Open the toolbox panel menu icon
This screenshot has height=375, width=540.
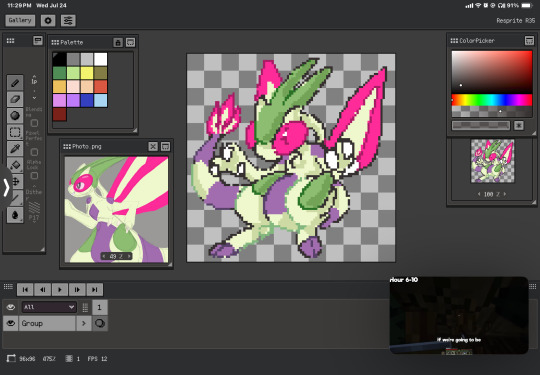38,41
